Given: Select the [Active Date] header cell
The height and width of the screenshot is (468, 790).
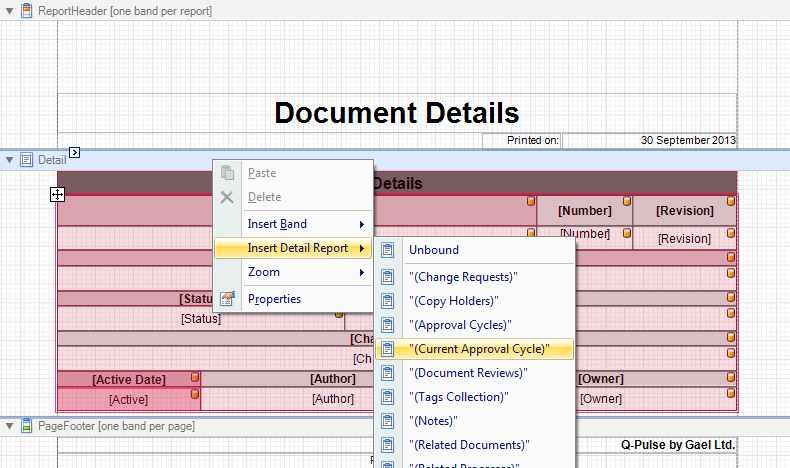Looking at the screenshot, I should coord(129,379).
